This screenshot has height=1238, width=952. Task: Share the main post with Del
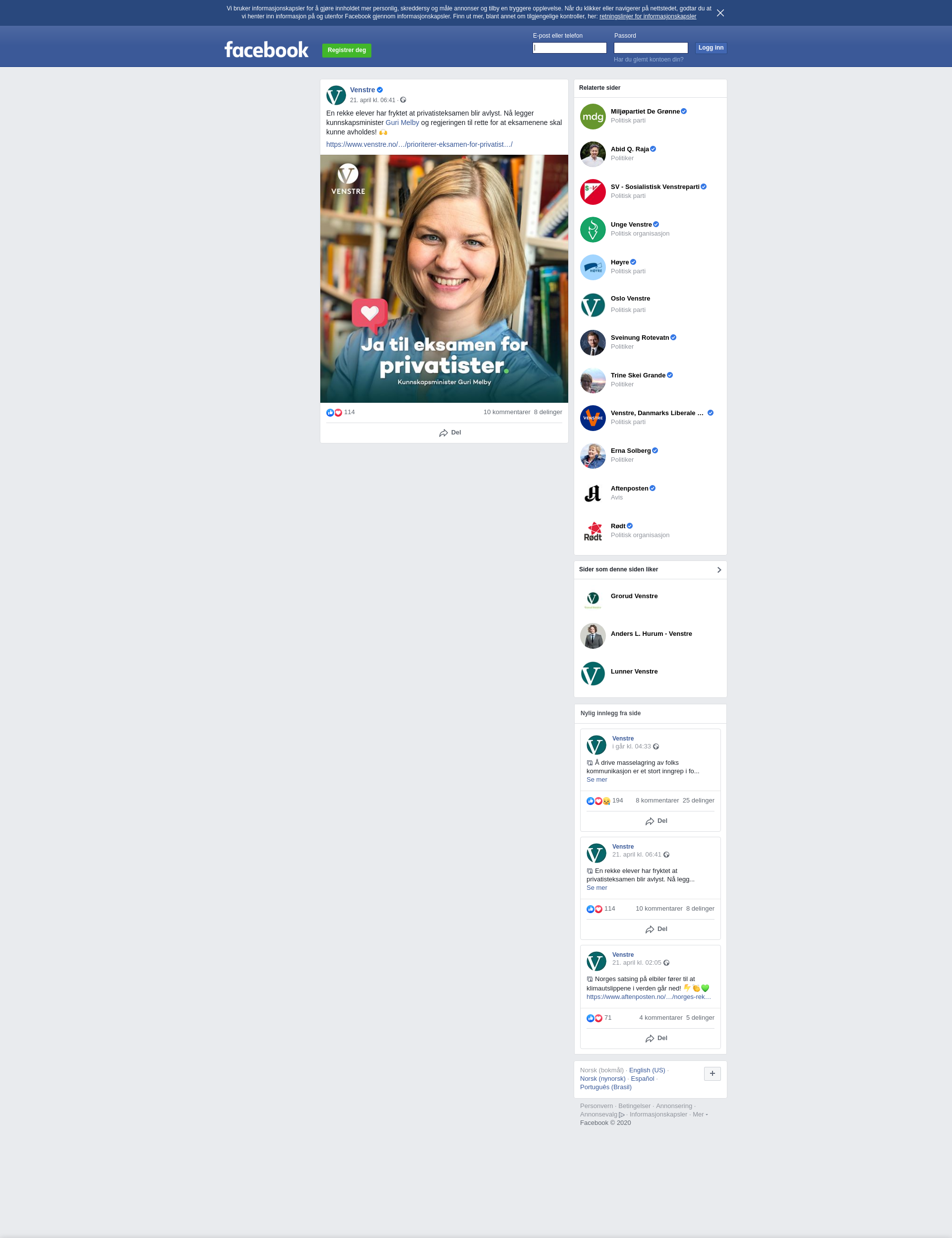click(450, 433)
